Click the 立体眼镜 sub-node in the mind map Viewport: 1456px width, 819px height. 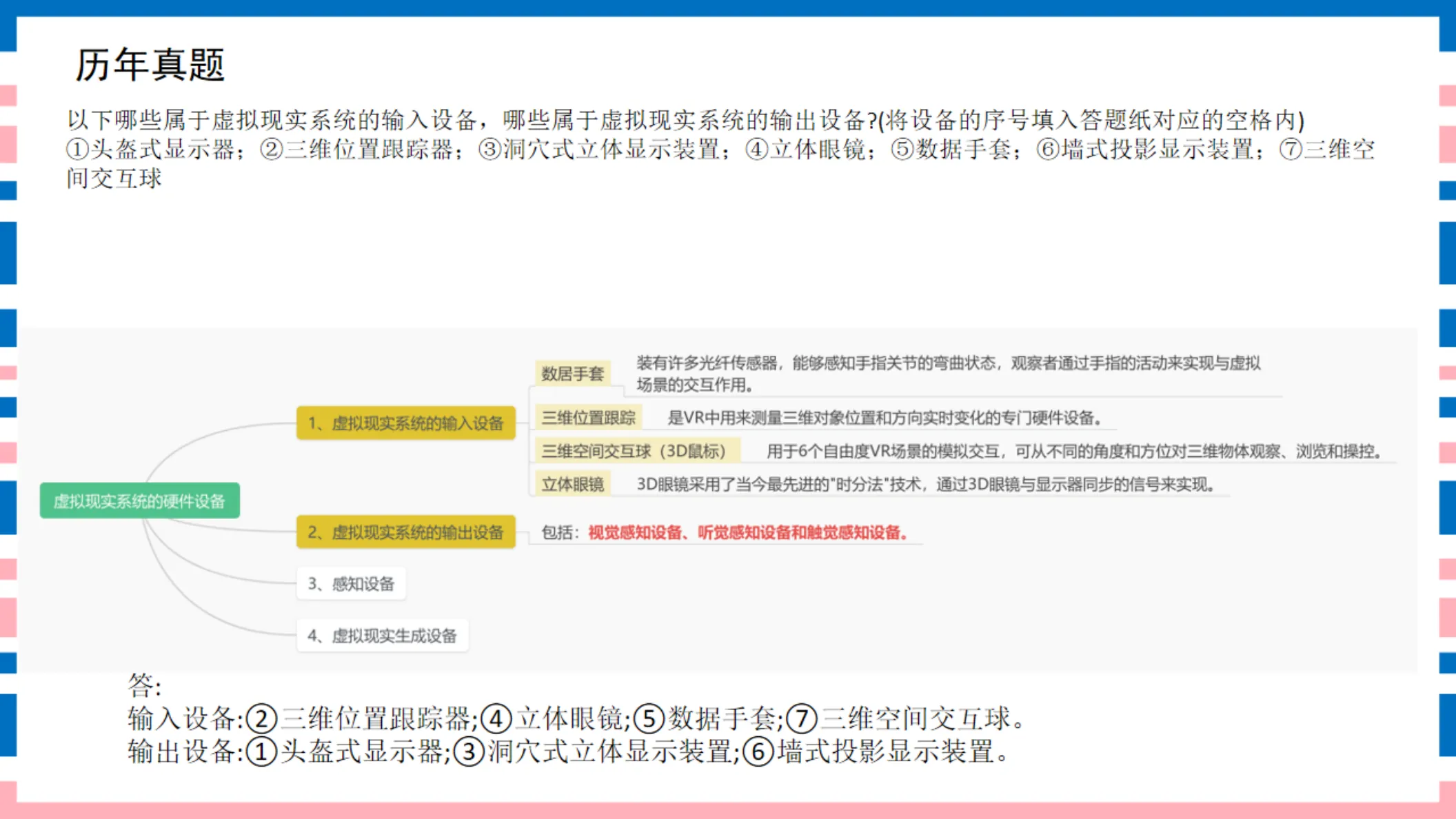[572, 484]
